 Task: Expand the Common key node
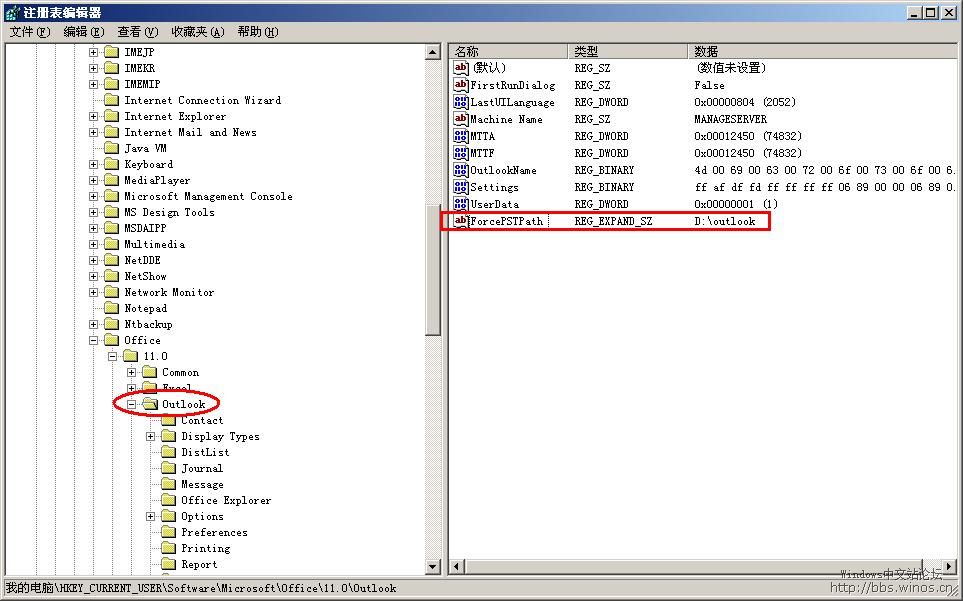132,372
